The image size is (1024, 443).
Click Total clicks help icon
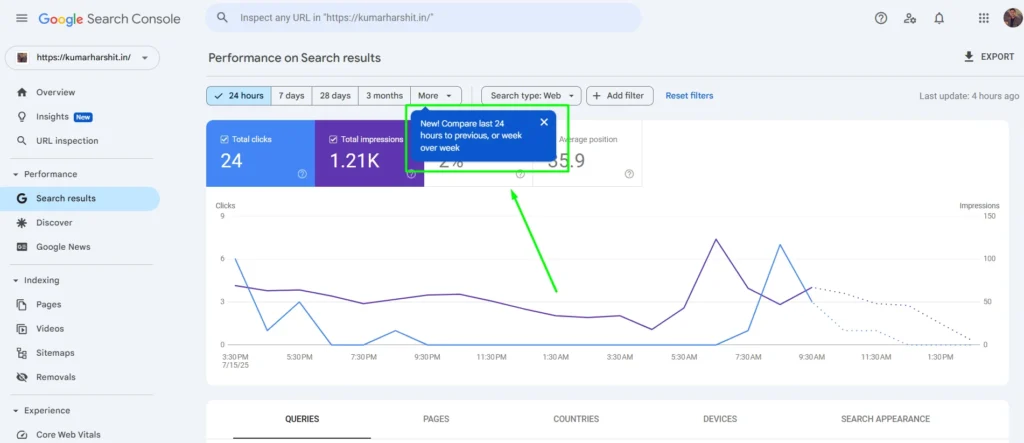pyautogui.click(x=302, y=174)
